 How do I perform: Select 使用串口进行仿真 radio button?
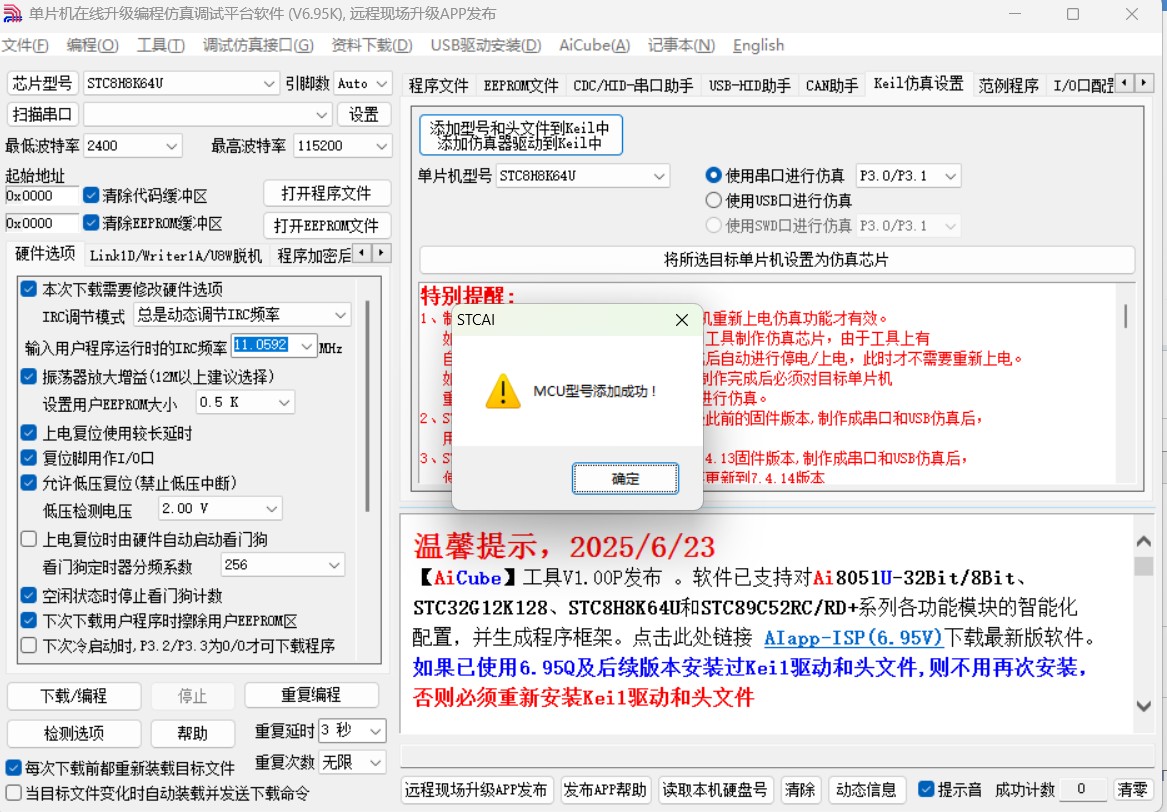(x=713, y=176)
